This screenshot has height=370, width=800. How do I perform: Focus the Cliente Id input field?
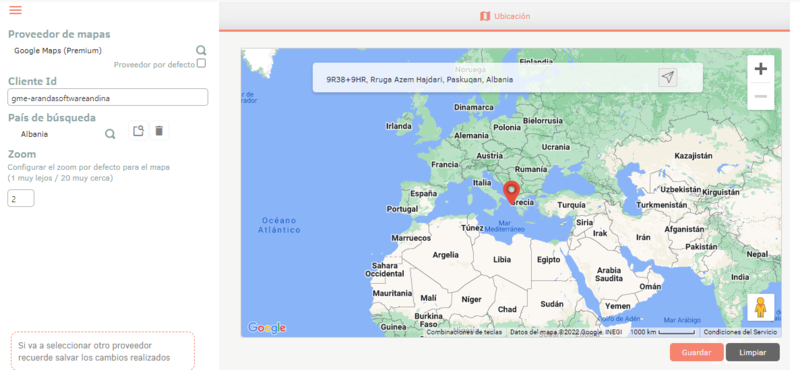pyautogui.click(x=108, y=97)
